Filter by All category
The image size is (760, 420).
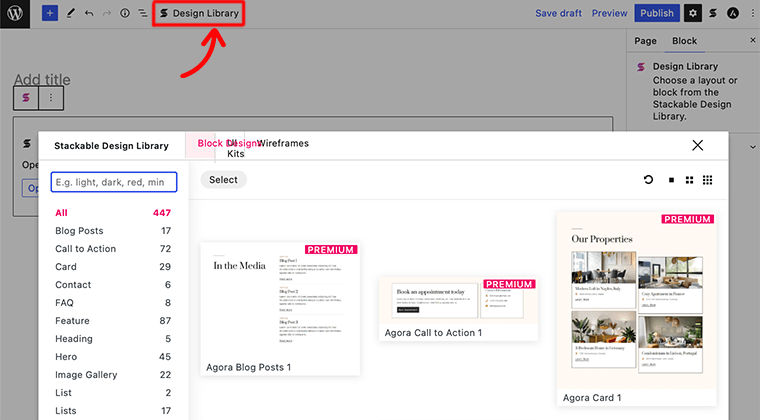113,213
